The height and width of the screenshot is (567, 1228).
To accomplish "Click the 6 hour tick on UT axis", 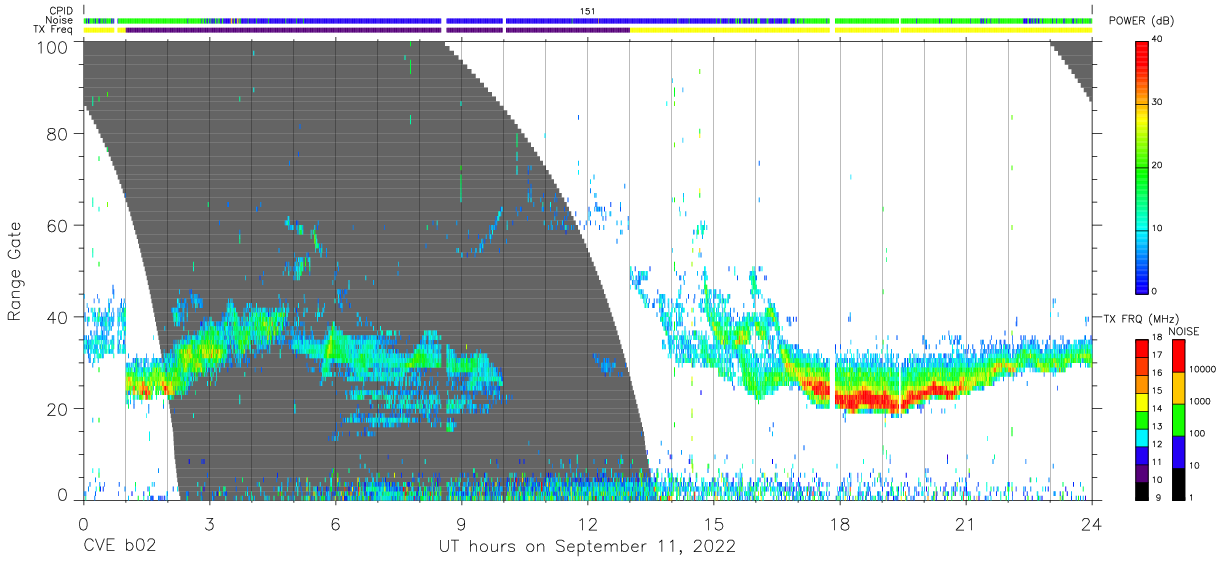I will pyautogui.click(x=335, y=523).
